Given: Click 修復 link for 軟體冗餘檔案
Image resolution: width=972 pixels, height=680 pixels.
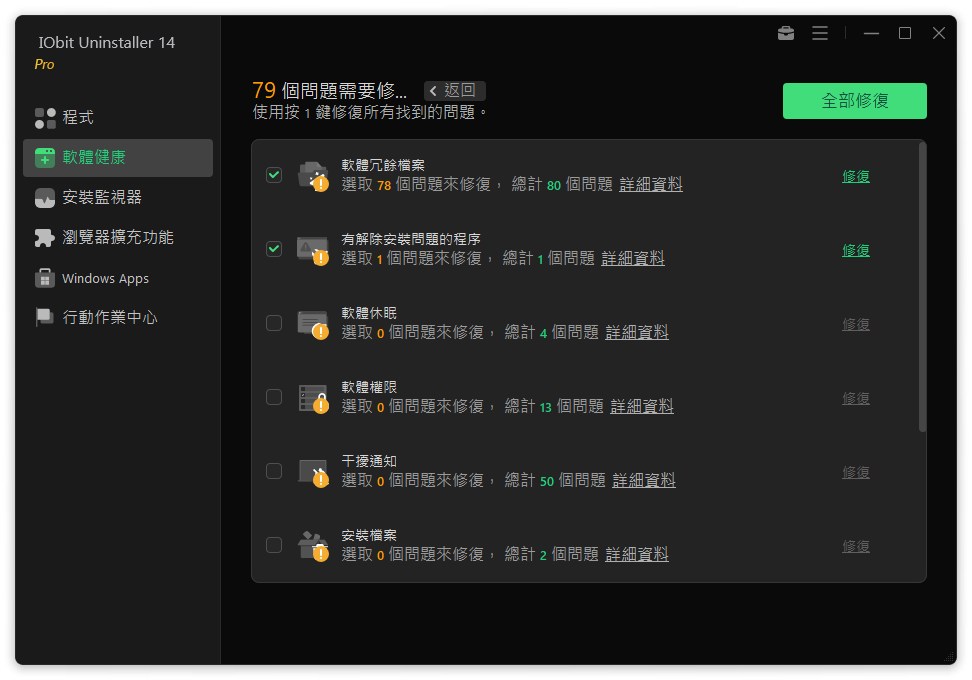Looking at the screenshot, I should pos(855,177).
